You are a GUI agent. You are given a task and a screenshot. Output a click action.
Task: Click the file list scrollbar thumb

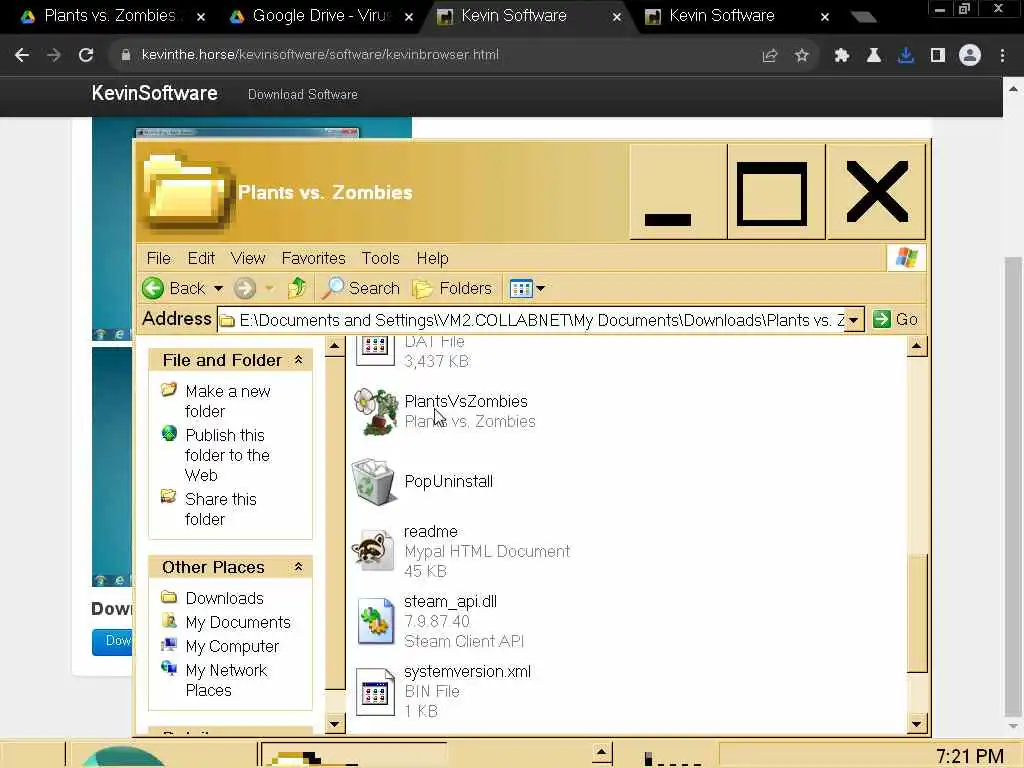(x=917, y=613)
